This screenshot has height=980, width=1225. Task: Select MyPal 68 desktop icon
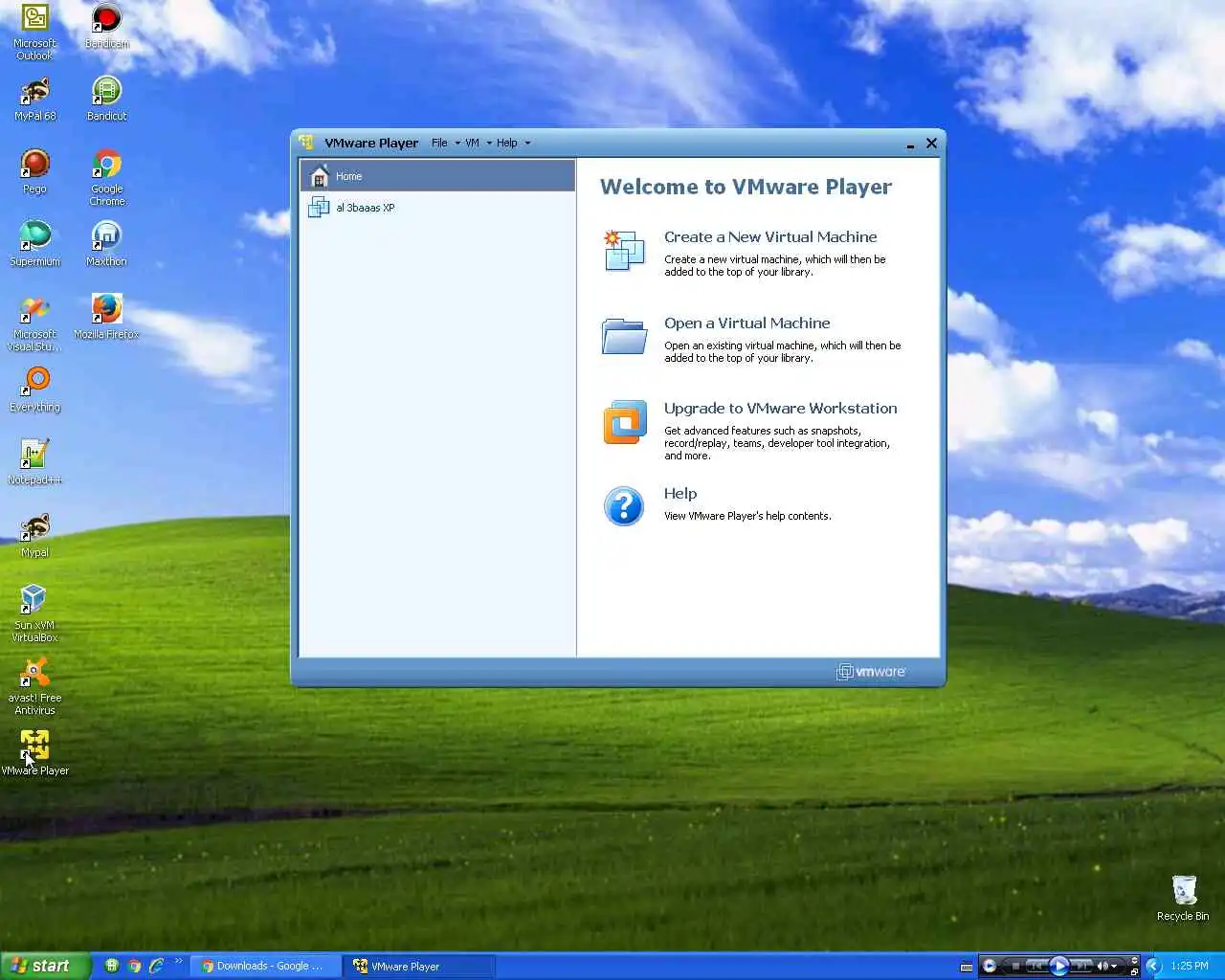pyautogui.click(x=35, y=100)
